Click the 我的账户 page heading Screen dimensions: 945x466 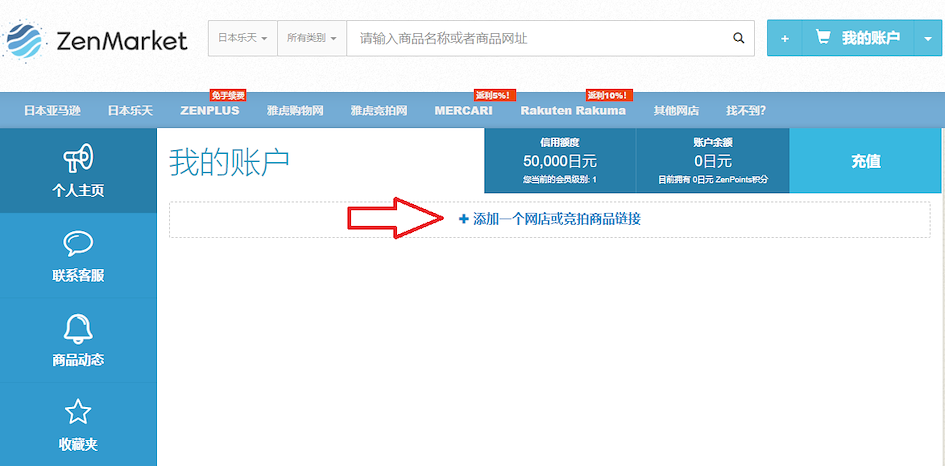coord(229,162)
